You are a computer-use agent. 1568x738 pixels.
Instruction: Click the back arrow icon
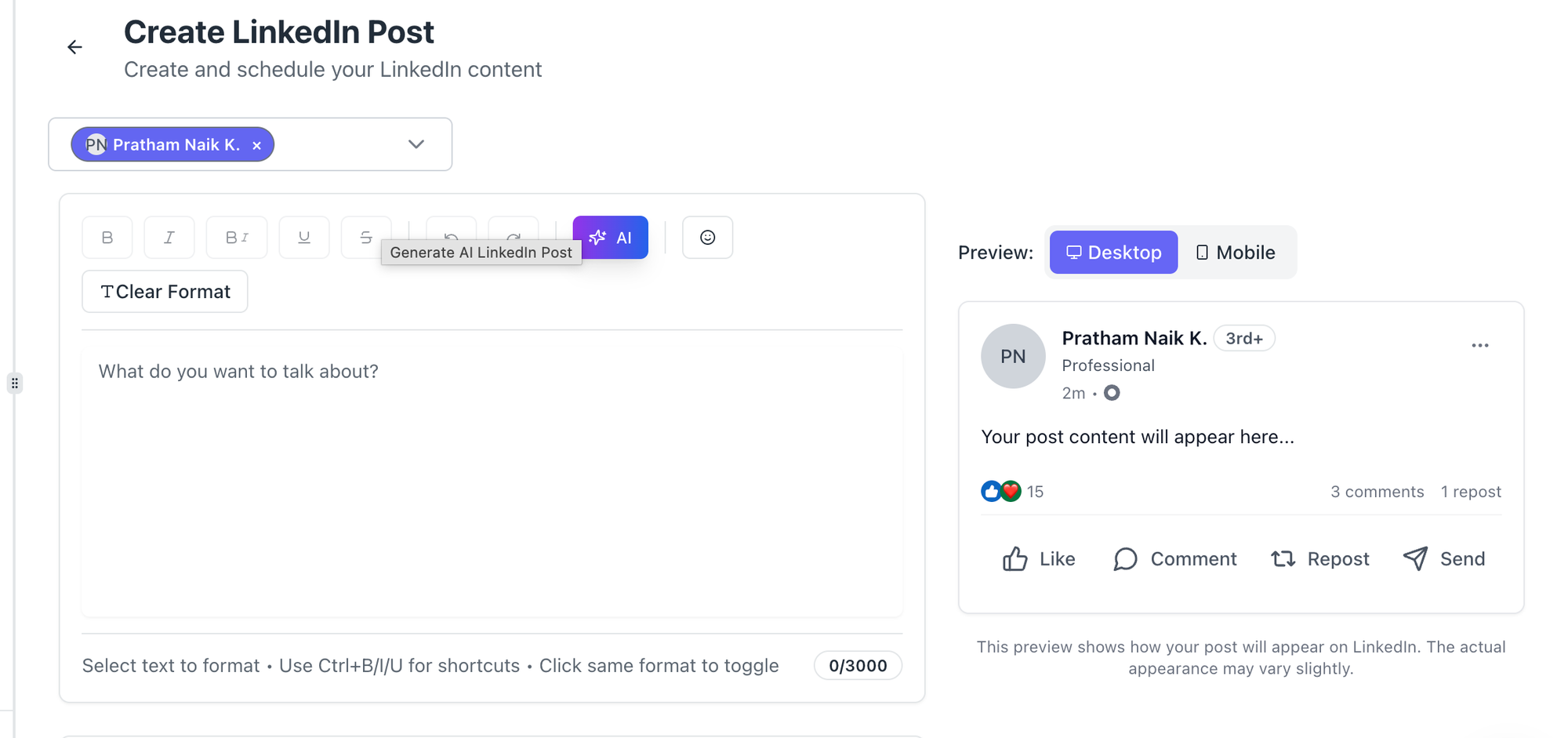(74, 48)
